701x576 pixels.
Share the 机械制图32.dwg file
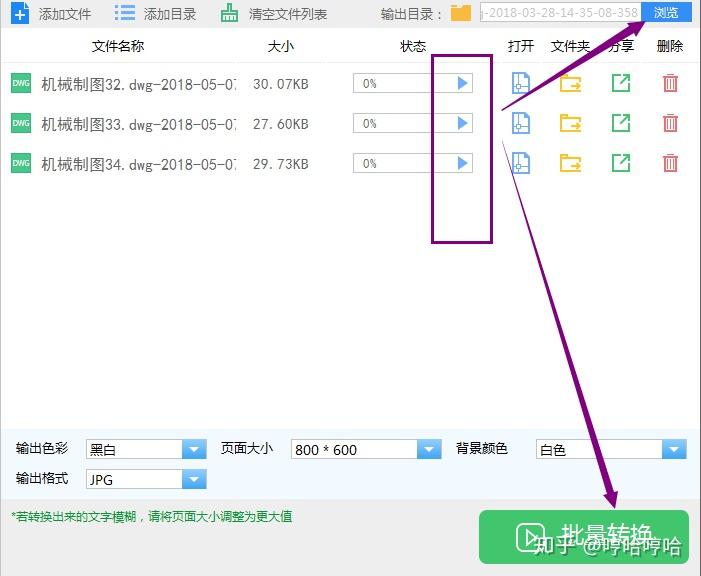pos(621,83)
